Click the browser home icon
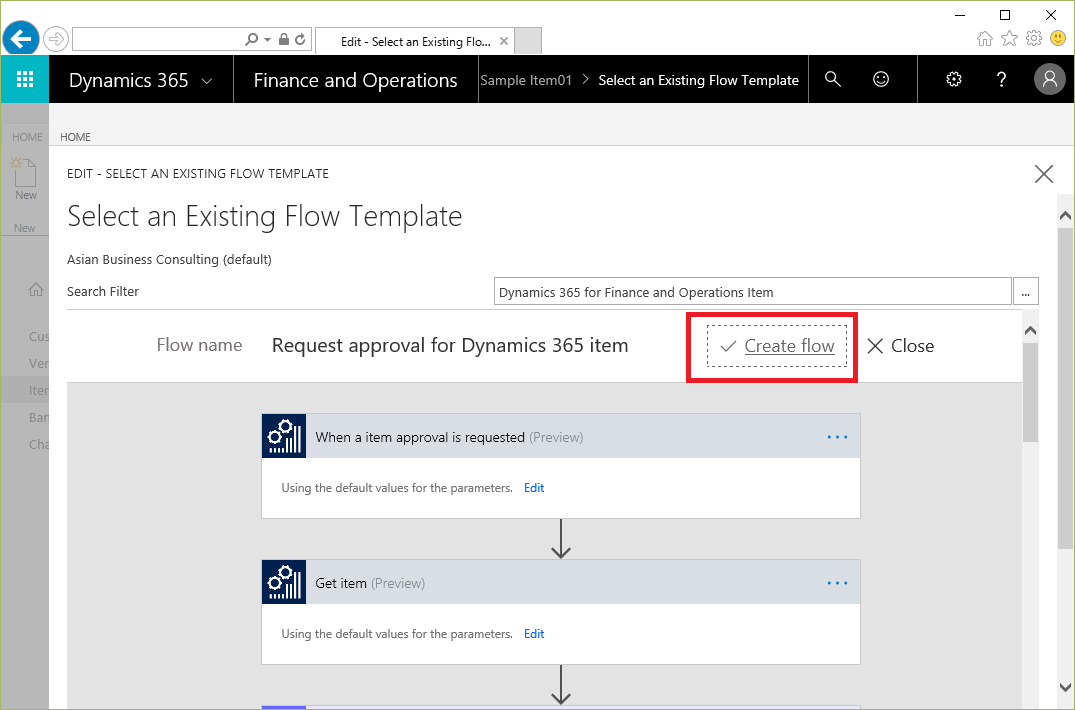This screenshot has height=710, width=1075. [x=985, y=38]
